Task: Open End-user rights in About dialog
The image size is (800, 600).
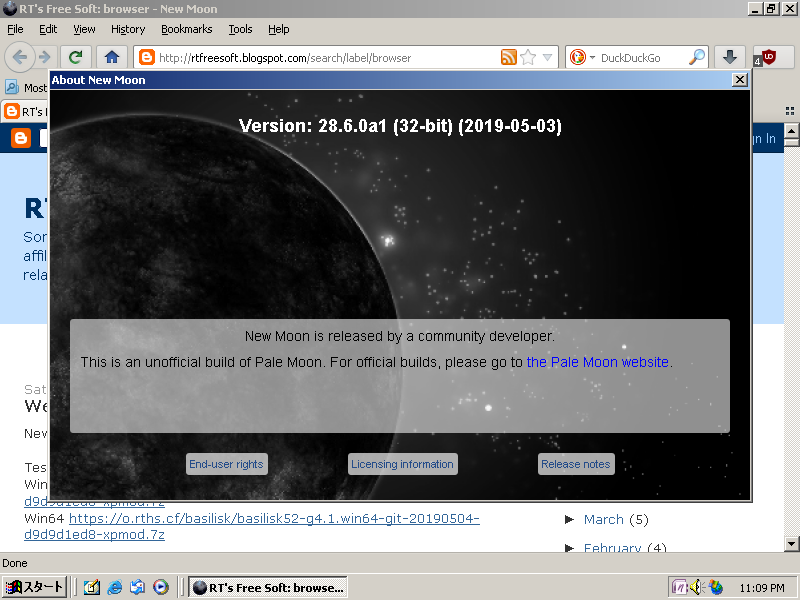Action: pos(226,464)
